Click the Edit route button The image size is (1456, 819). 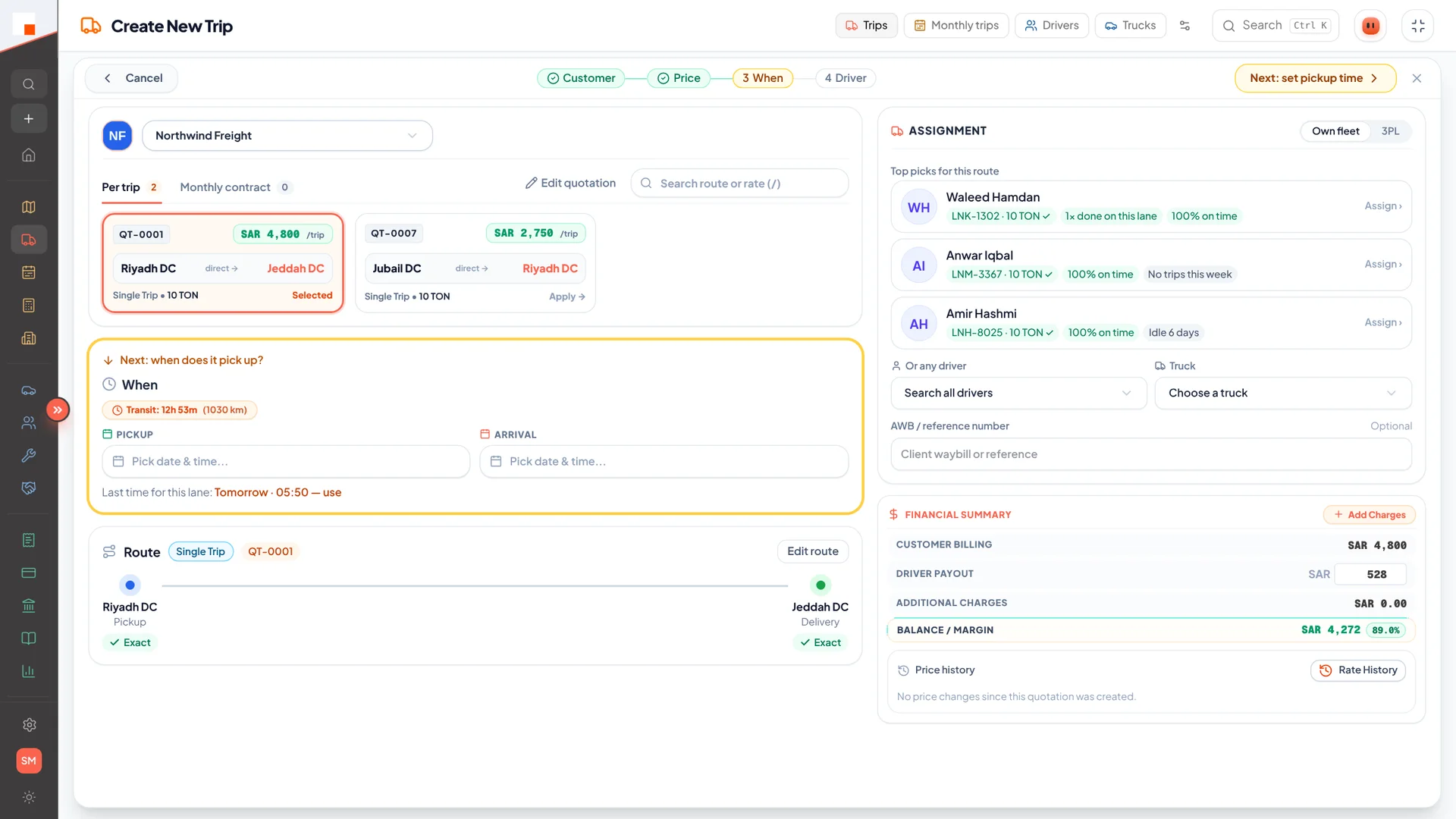[x=812, y=551]
